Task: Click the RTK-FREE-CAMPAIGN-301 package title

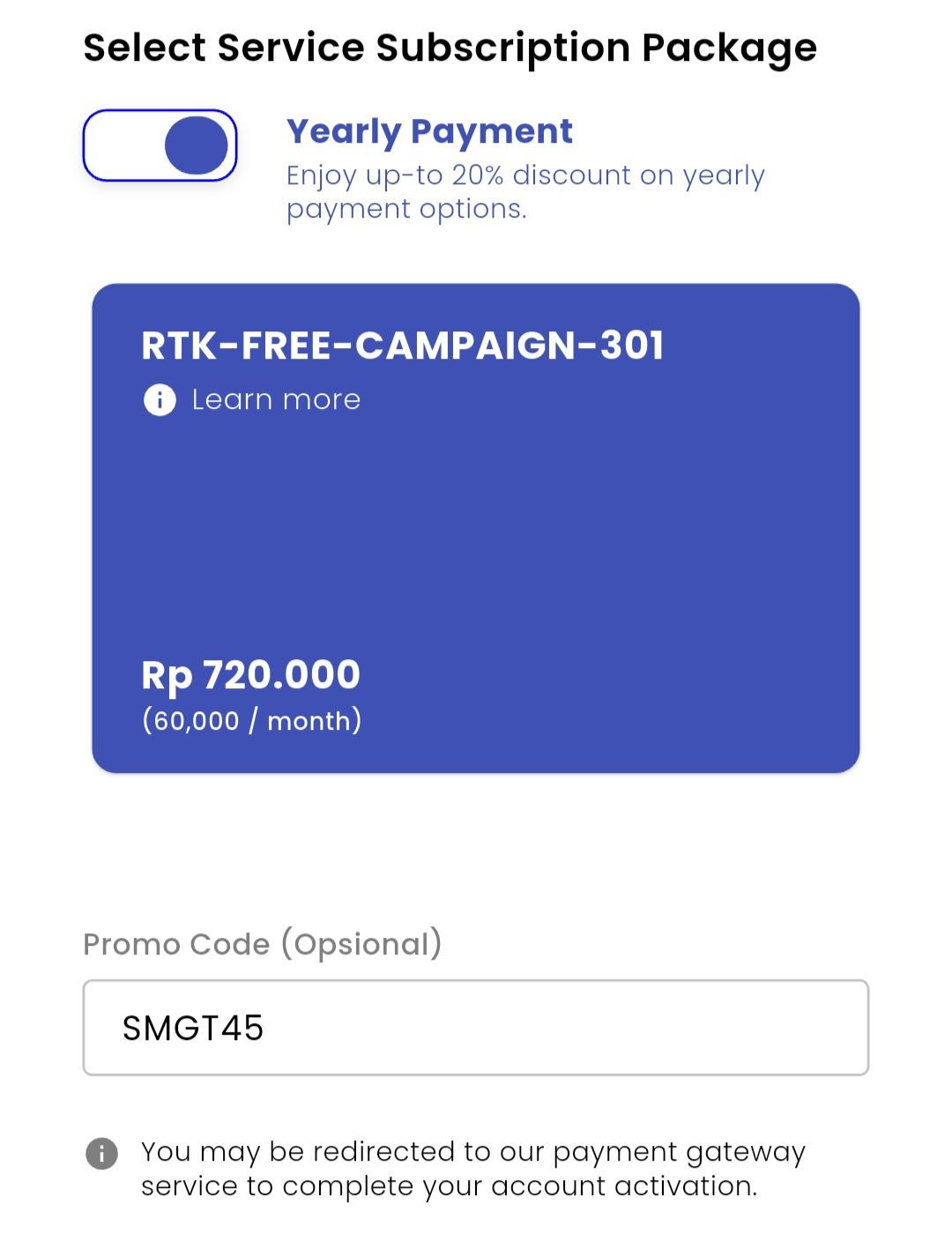Action: tap(402, 345)
